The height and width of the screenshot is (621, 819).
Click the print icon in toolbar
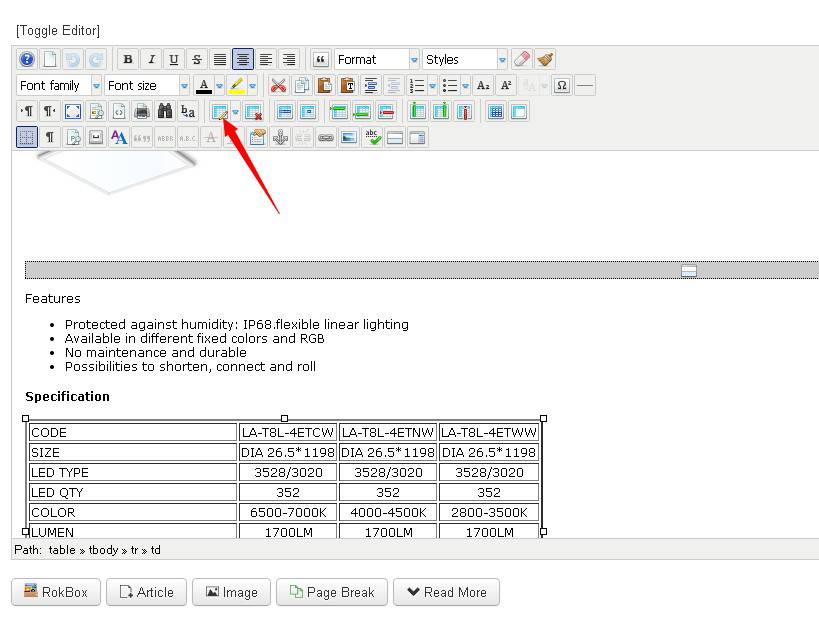pos(142,112)
